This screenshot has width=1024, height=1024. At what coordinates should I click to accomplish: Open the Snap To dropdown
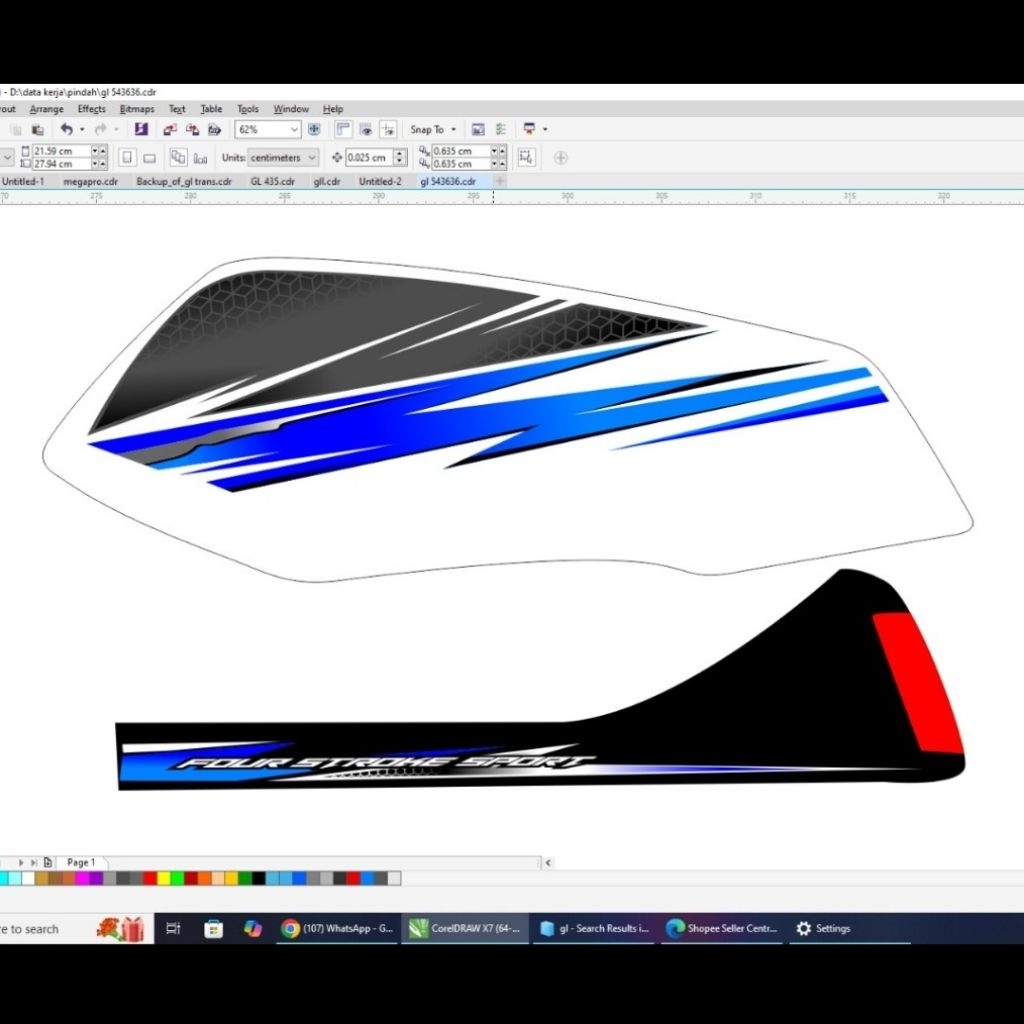[x=432, y=129]
